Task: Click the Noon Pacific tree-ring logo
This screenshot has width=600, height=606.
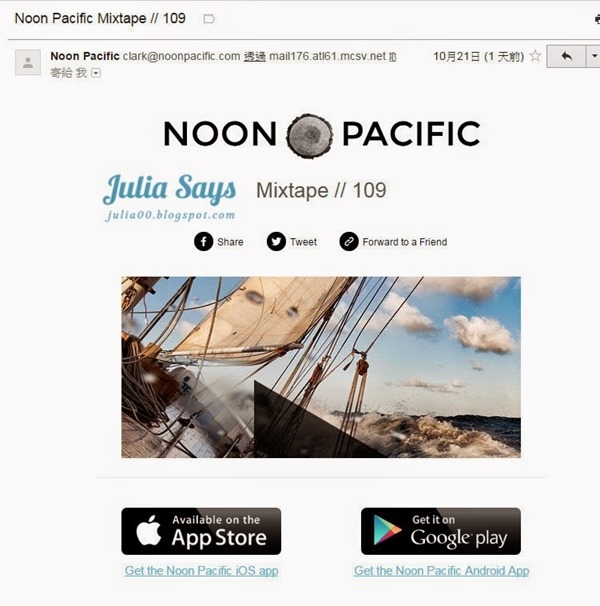Action: coord(310,136)
